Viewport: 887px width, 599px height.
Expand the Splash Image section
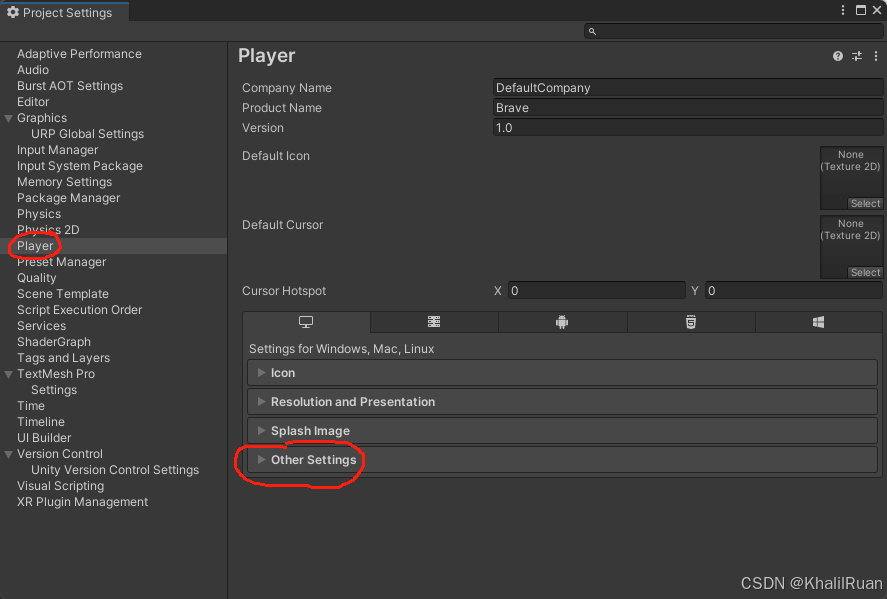[x=562, y=430]
